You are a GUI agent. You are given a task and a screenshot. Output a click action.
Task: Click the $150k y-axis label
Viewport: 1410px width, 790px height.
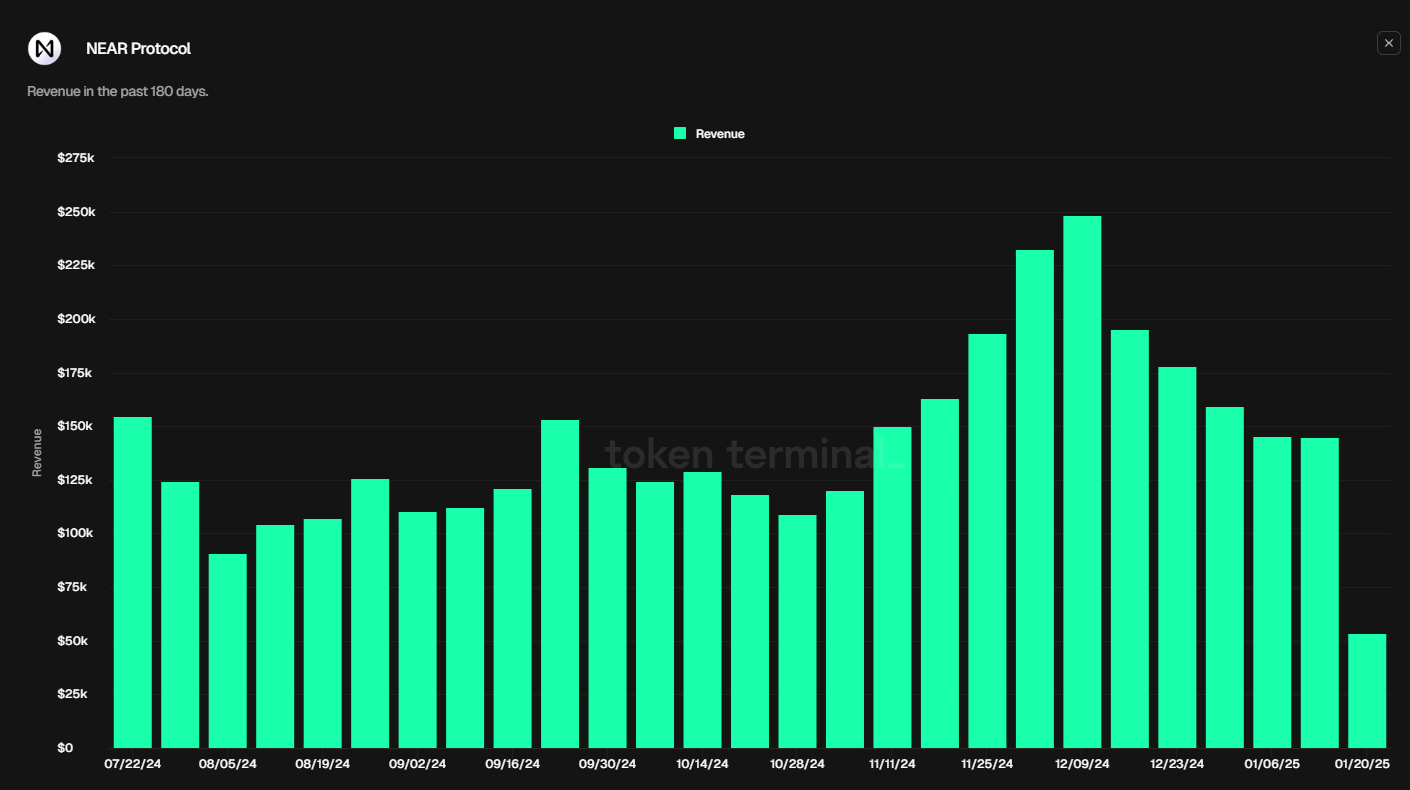(x=76, y=426)
